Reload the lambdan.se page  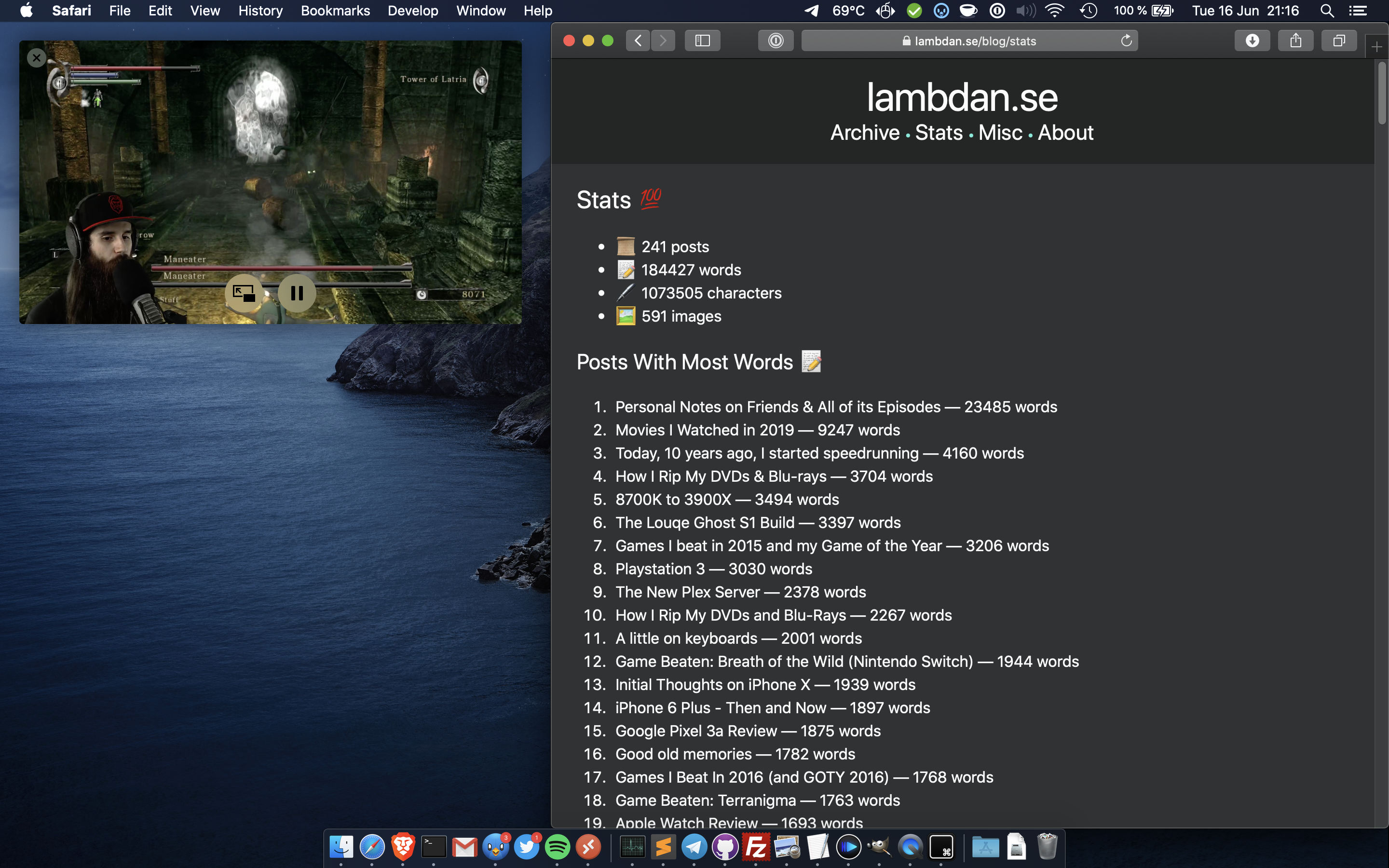point(1126,41)
